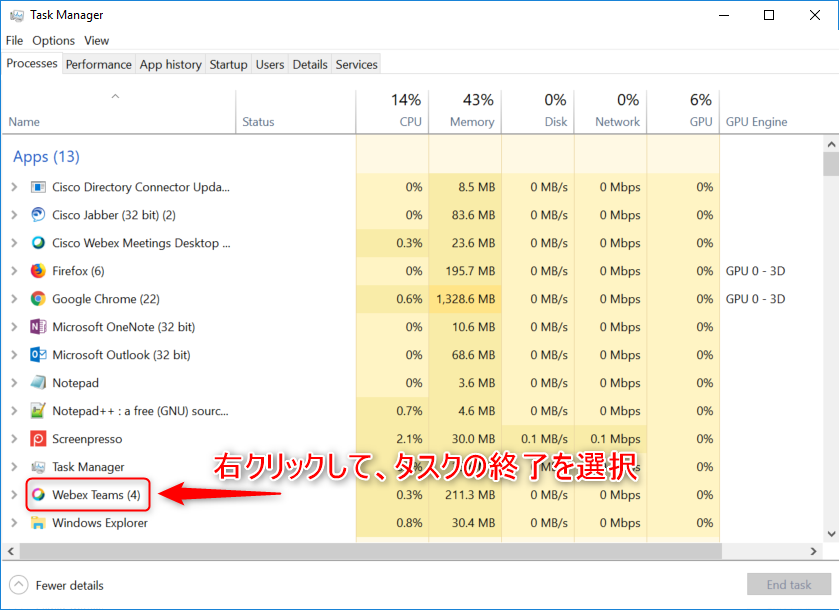Expand the Screenpresso process group
The width and height of the screenshot is (839, 610).
(14, 439)
